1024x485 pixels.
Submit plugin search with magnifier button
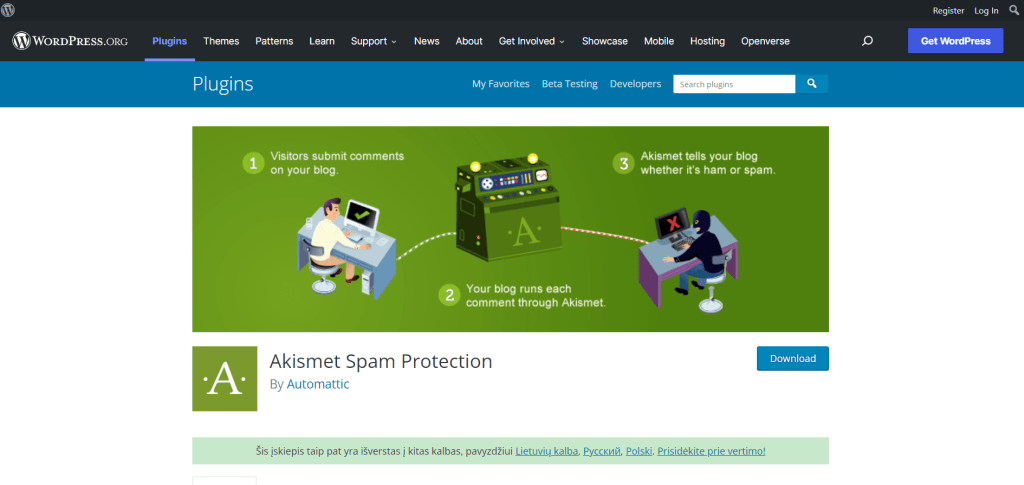point(812,84)
